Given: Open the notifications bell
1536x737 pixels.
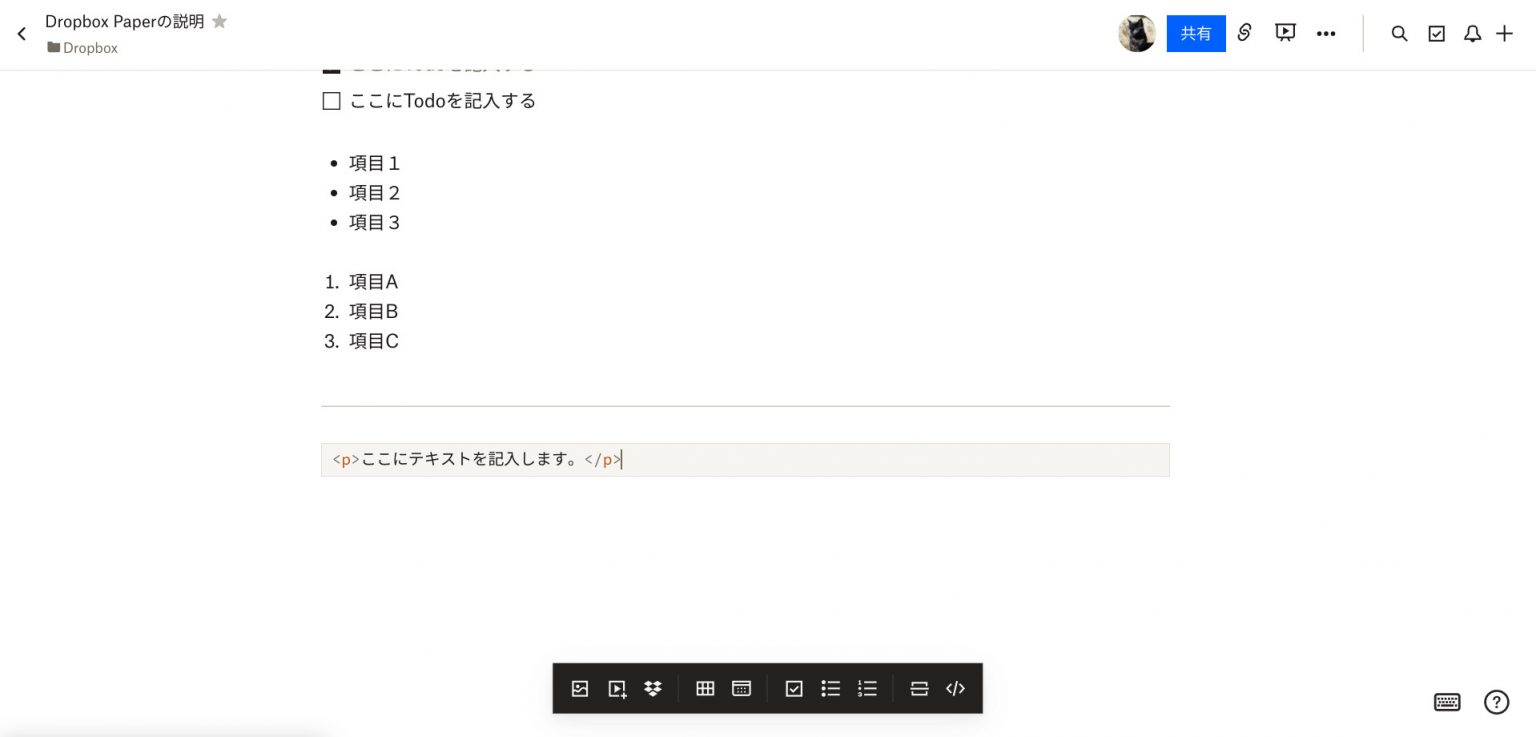Looking at the screenshot, I should (1472, 34).
